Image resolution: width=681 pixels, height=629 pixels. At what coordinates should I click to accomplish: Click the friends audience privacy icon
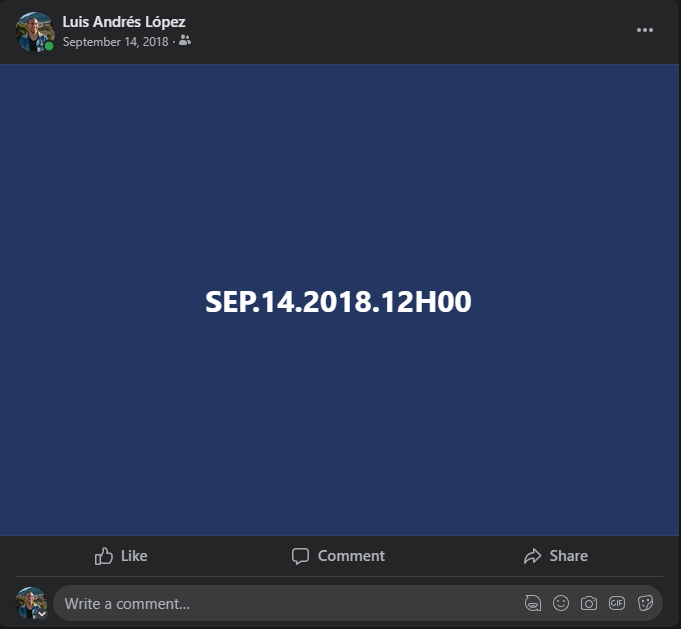pyautogui.click(x=185, y=40)
